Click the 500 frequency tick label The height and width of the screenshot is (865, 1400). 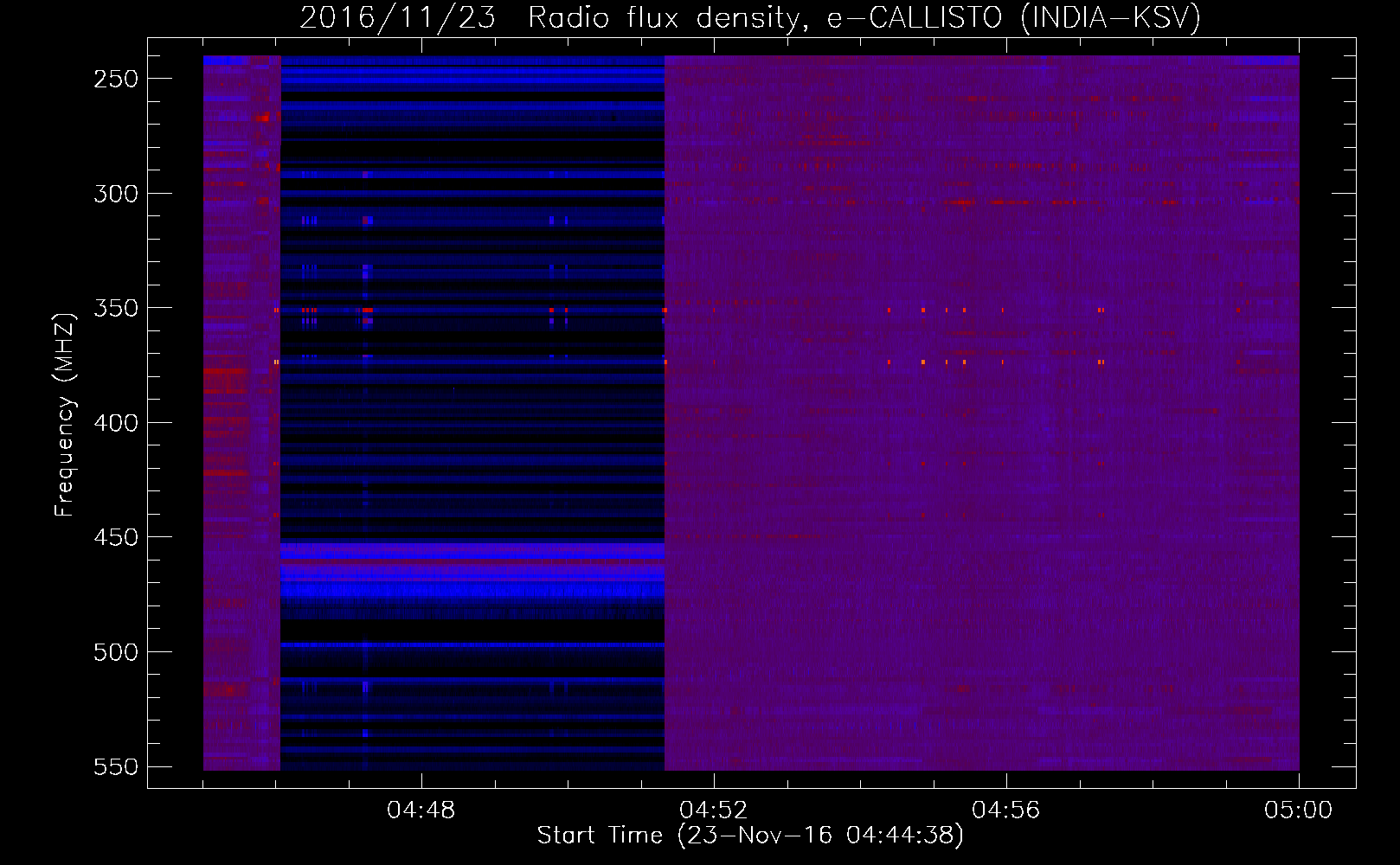pos(116,652)
